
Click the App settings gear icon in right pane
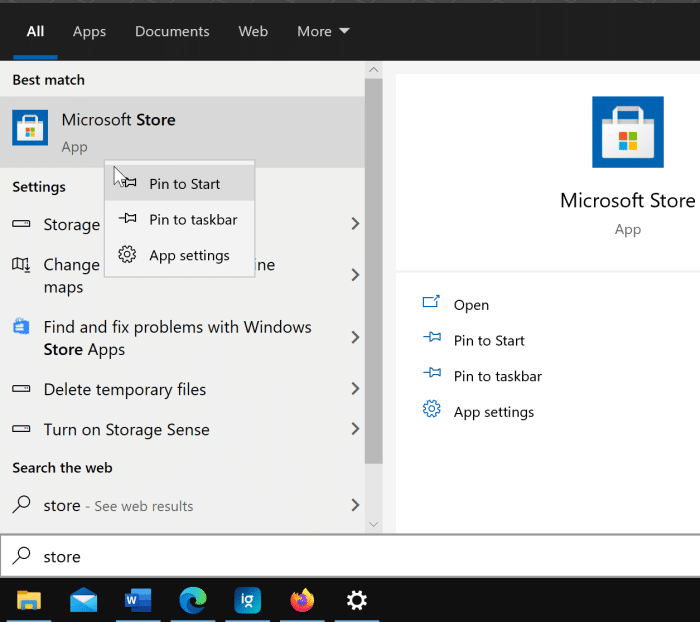point(431,408)
